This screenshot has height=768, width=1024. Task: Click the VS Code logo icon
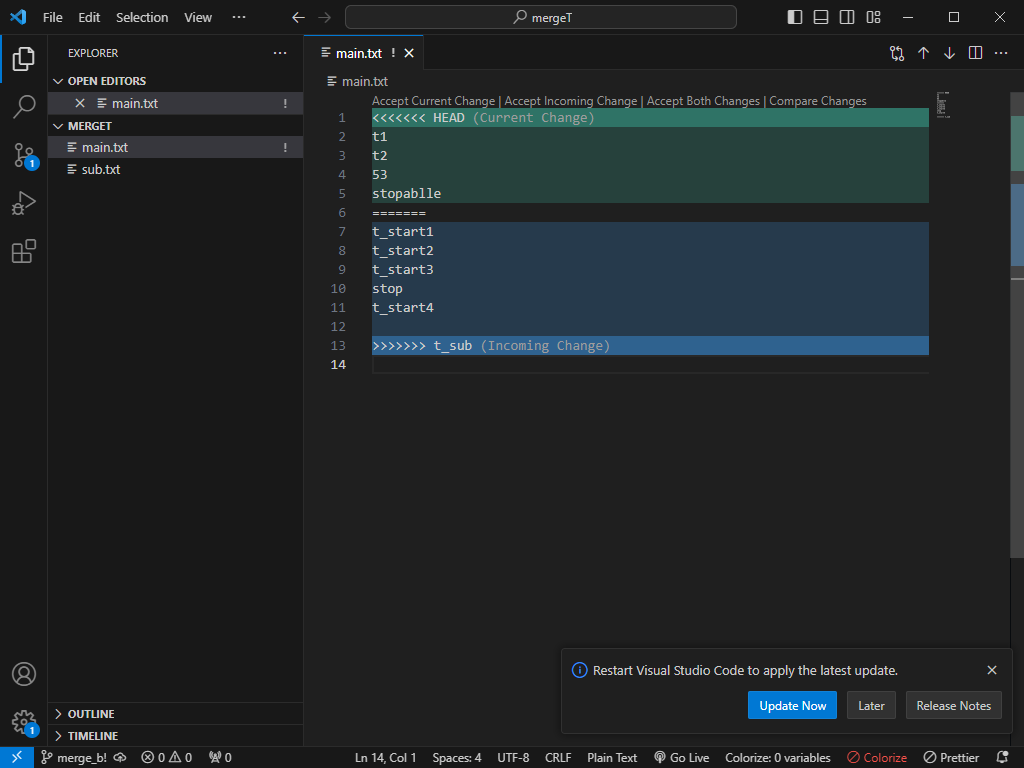coord(18,17)
